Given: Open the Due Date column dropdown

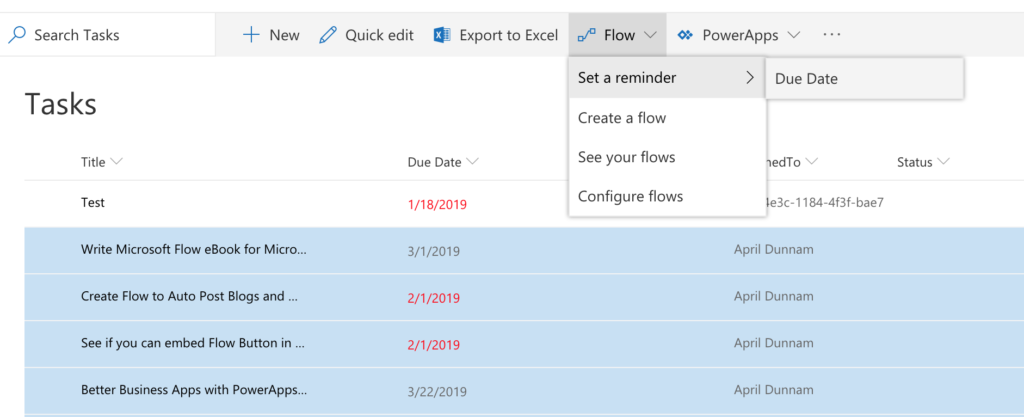Looking at the screenshot, I should pos(473,162).
